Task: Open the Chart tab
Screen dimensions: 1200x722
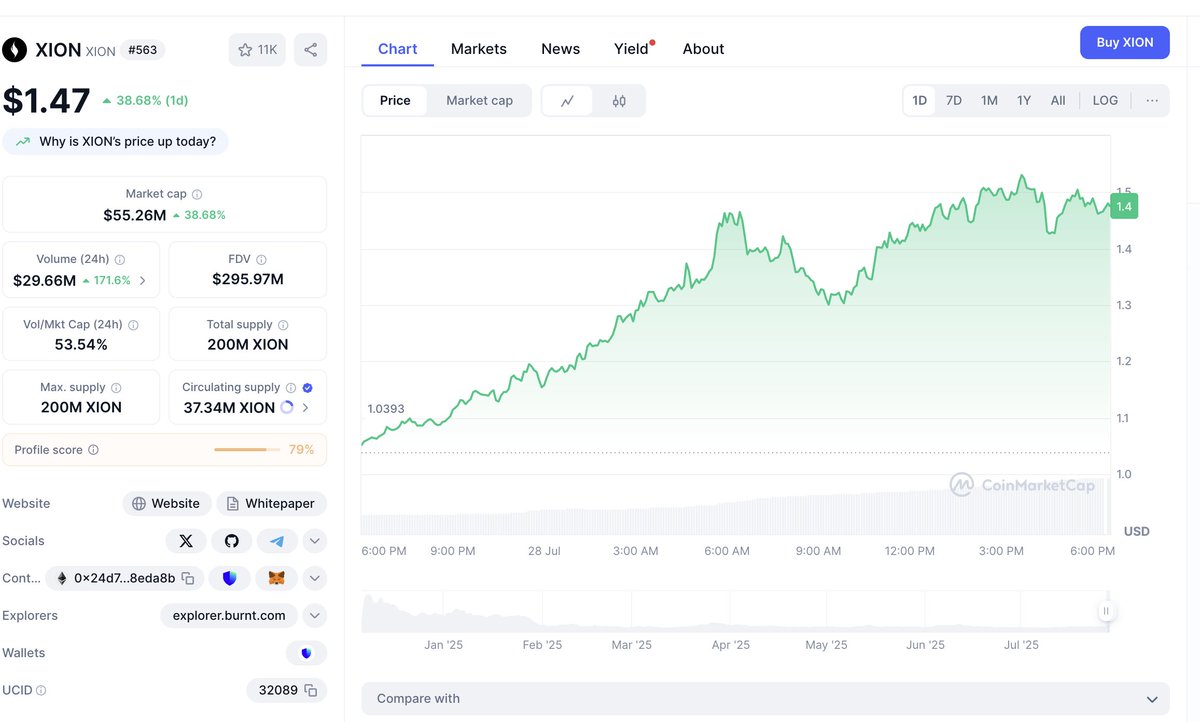Action: (x=397, y=49)
